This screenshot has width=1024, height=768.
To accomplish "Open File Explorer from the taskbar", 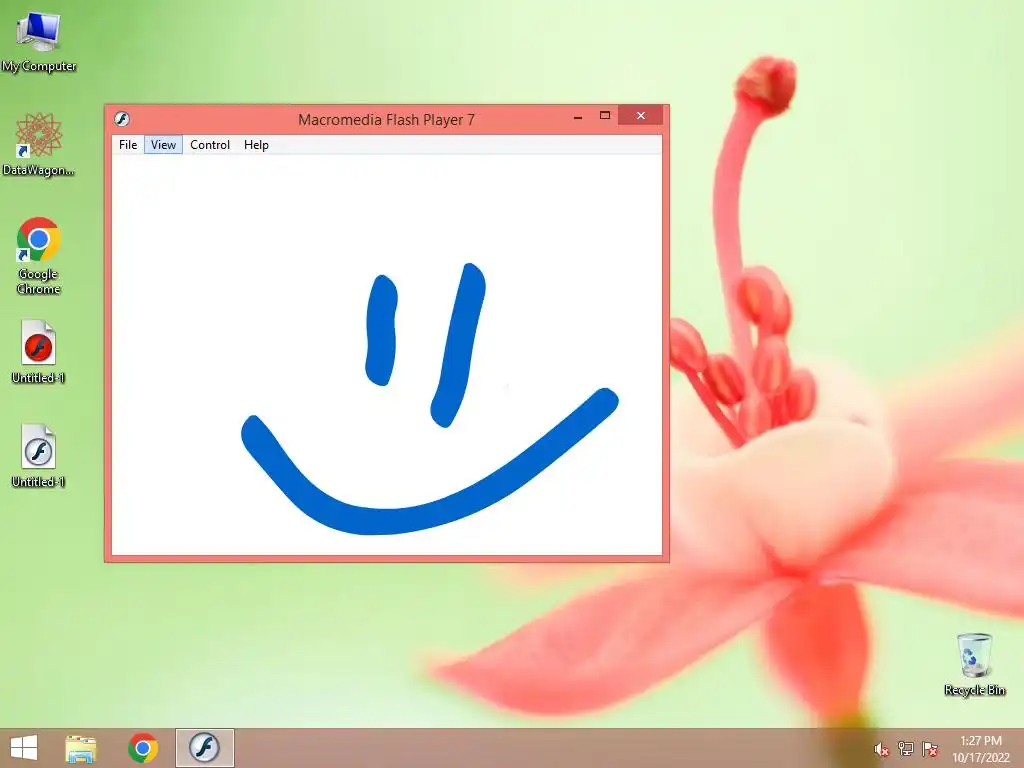I will pos(81,748).
